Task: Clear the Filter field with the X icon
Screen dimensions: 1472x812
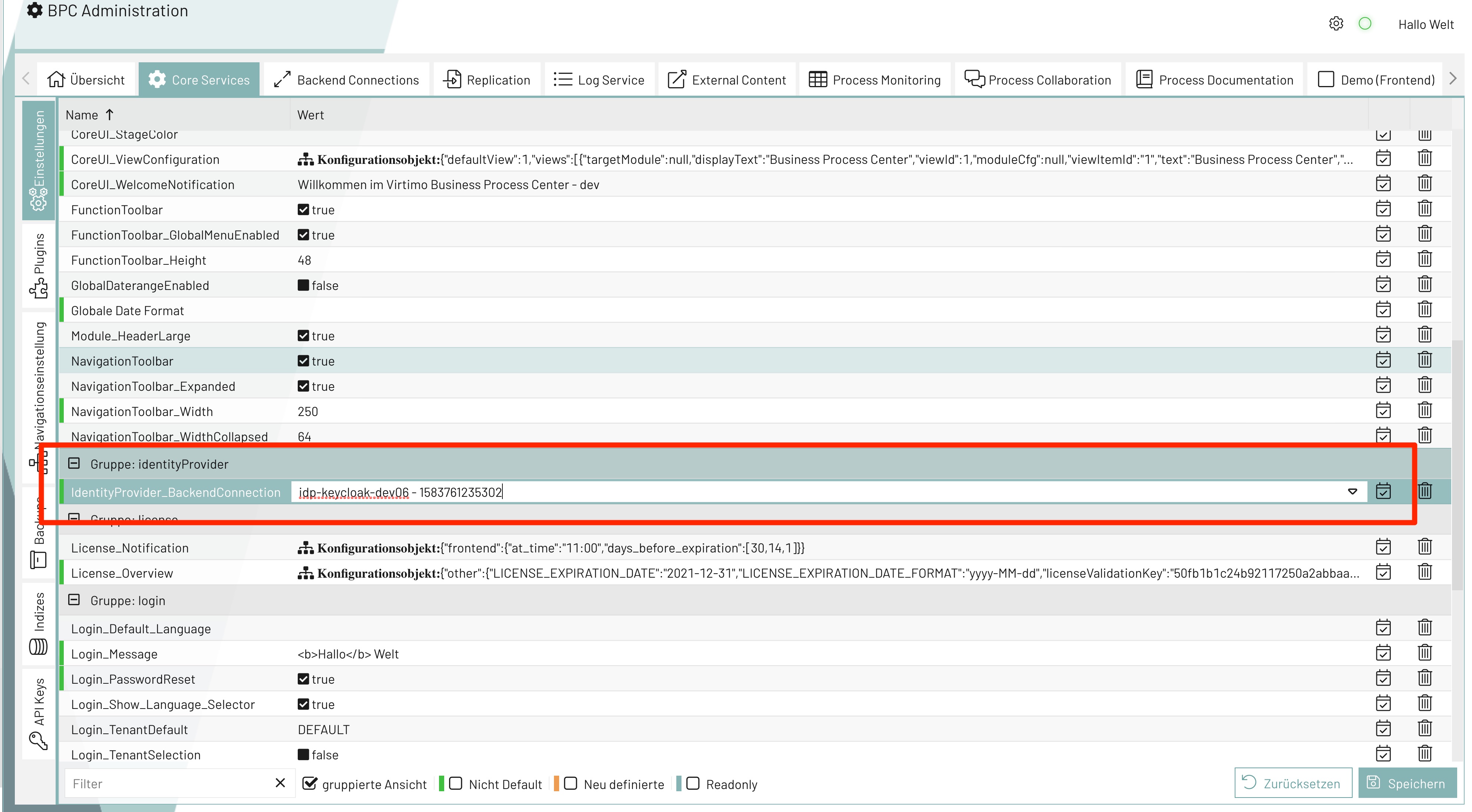Action: pos(280,783)
